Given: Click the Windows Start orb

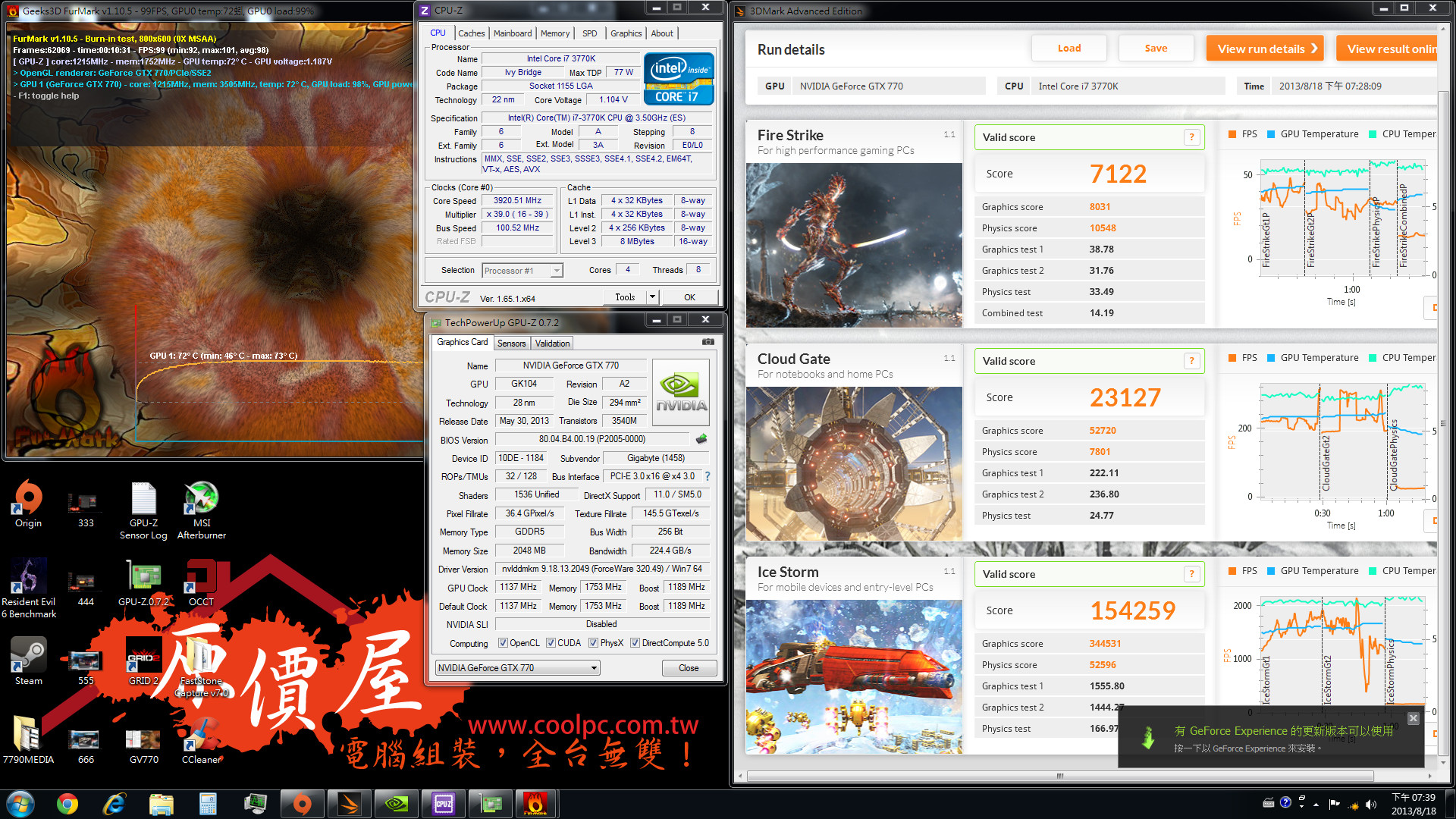Looking at the screenshot, I should point(20,804).
